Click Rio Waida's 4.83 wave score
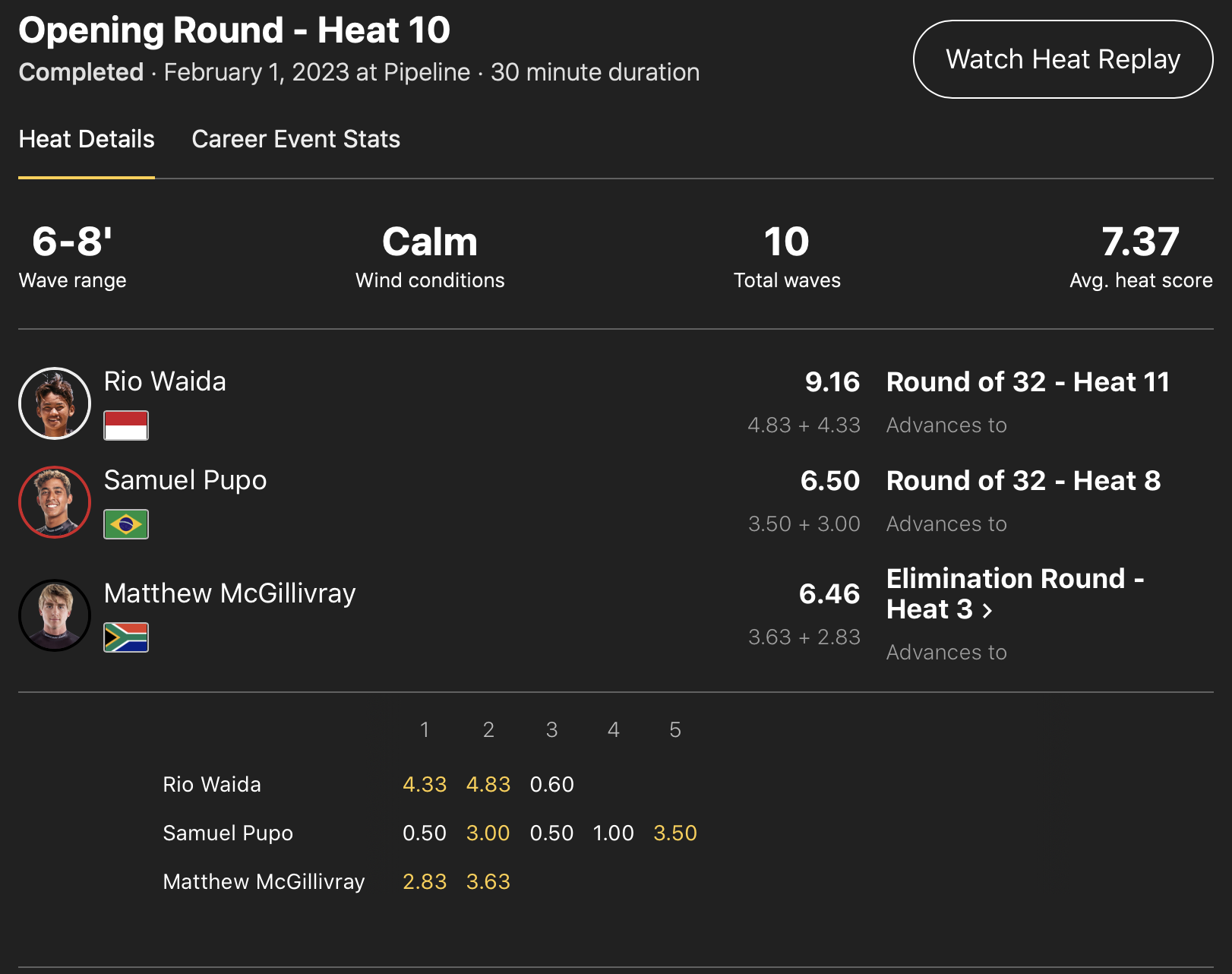This screenshot has width=1232, height=974. click(x=488, y=784)
